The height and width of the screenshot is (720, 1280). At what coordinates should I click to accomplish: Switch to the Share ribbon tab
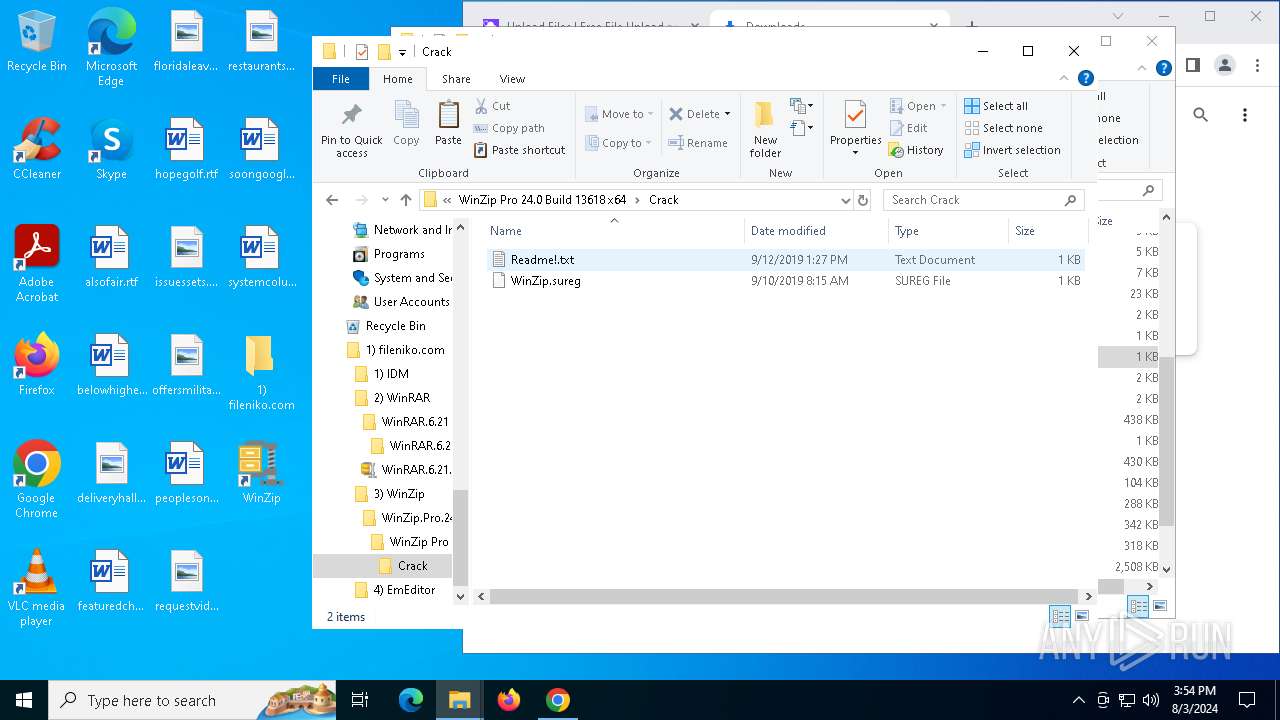pos(456,79)
